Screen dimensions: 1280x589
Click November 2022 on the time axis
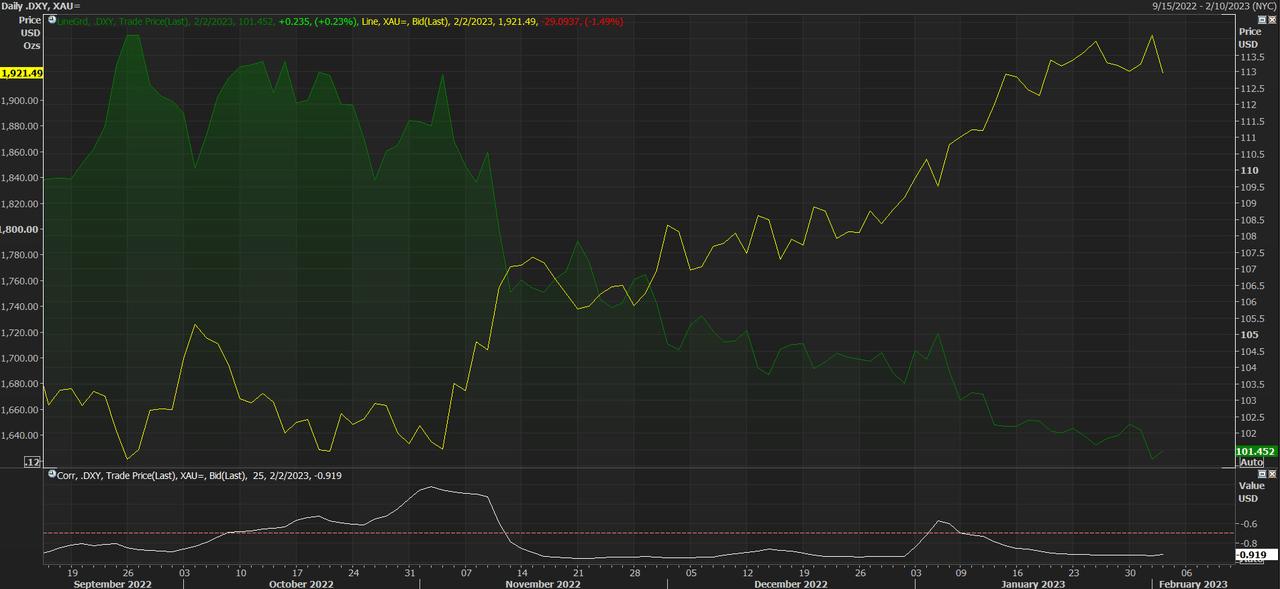(542, 583)
